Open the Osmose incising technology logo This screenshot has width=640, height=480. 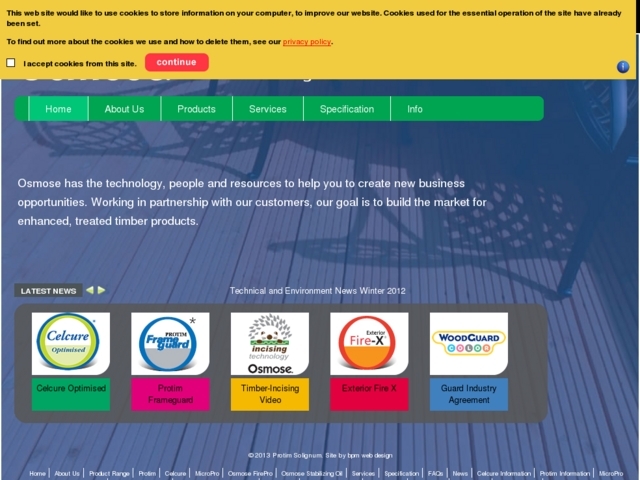click(x=269, y=343)
